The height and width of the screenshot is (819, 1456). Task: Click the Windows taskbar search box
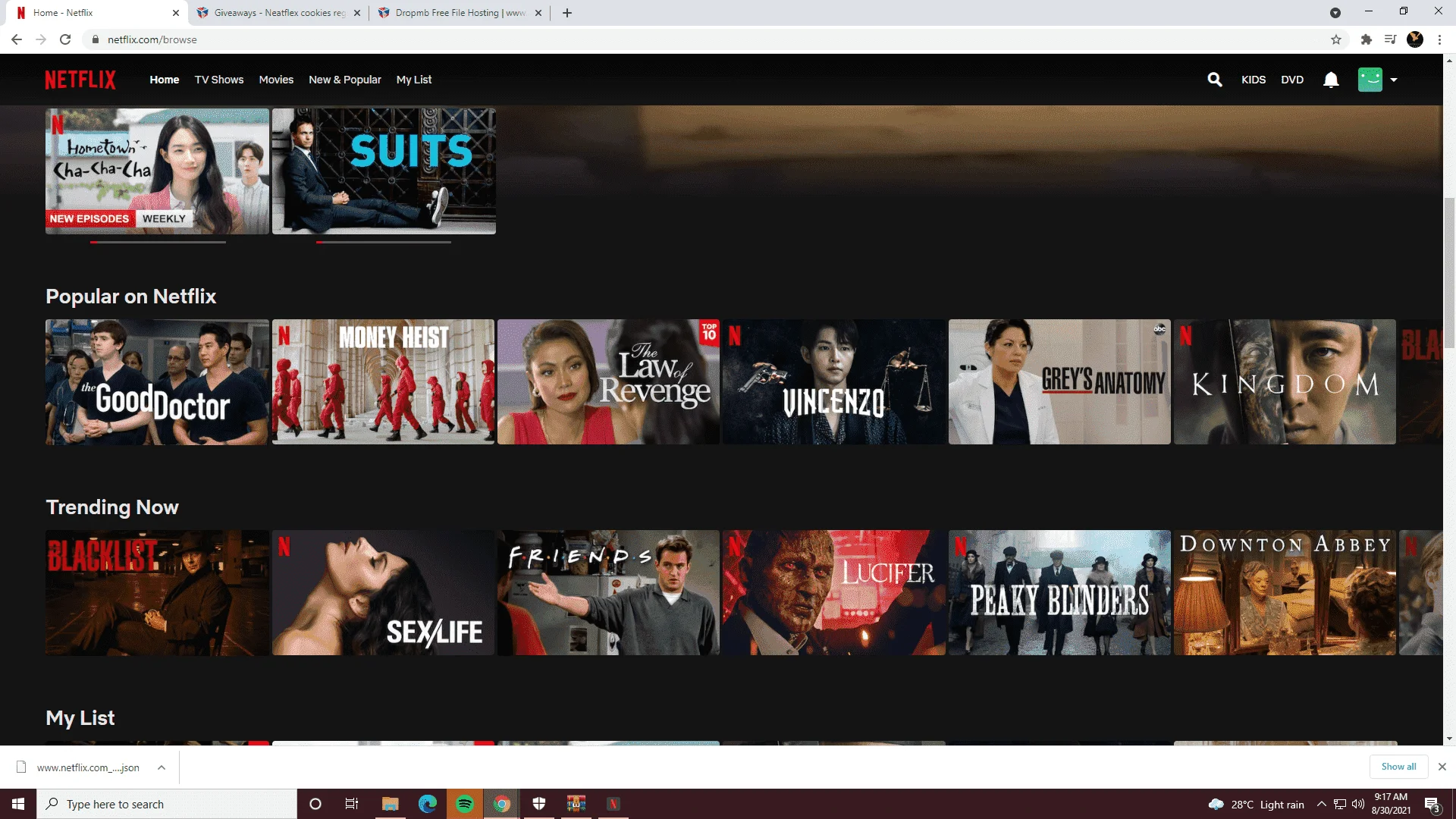(167, 804)
